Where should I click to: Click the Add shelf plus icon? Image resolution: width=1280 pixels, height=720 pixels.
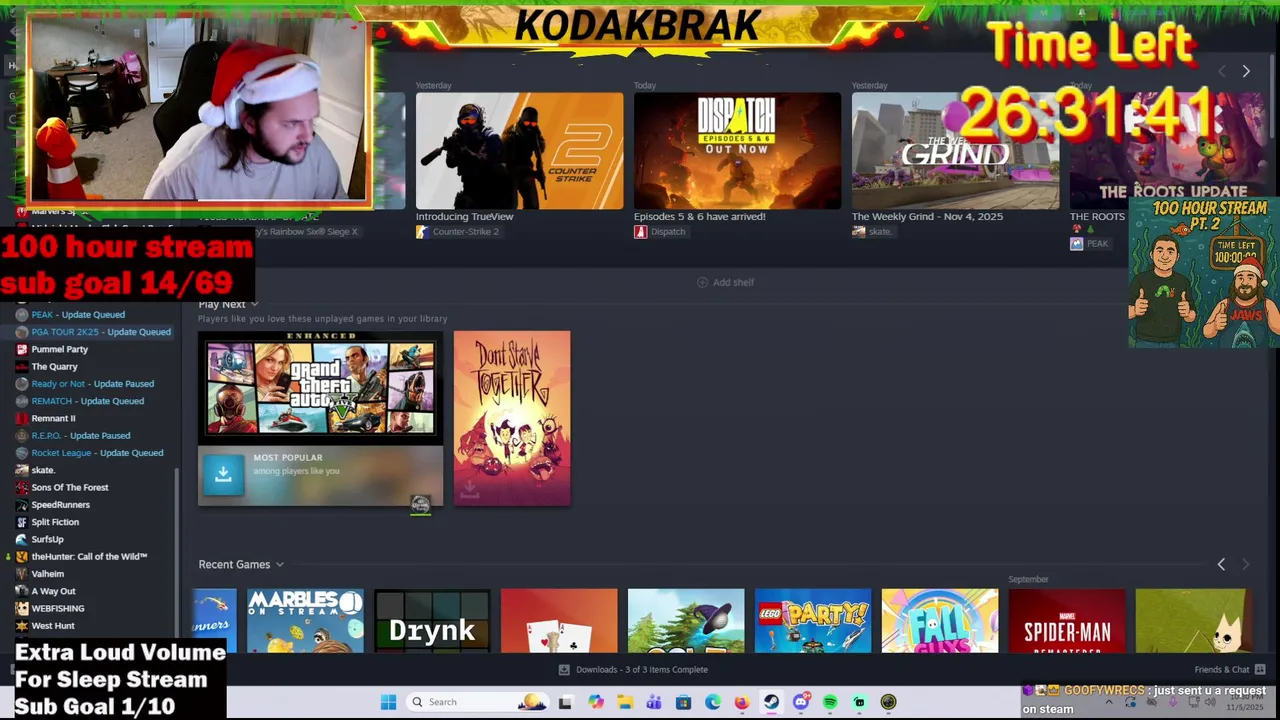pos(702,283)
